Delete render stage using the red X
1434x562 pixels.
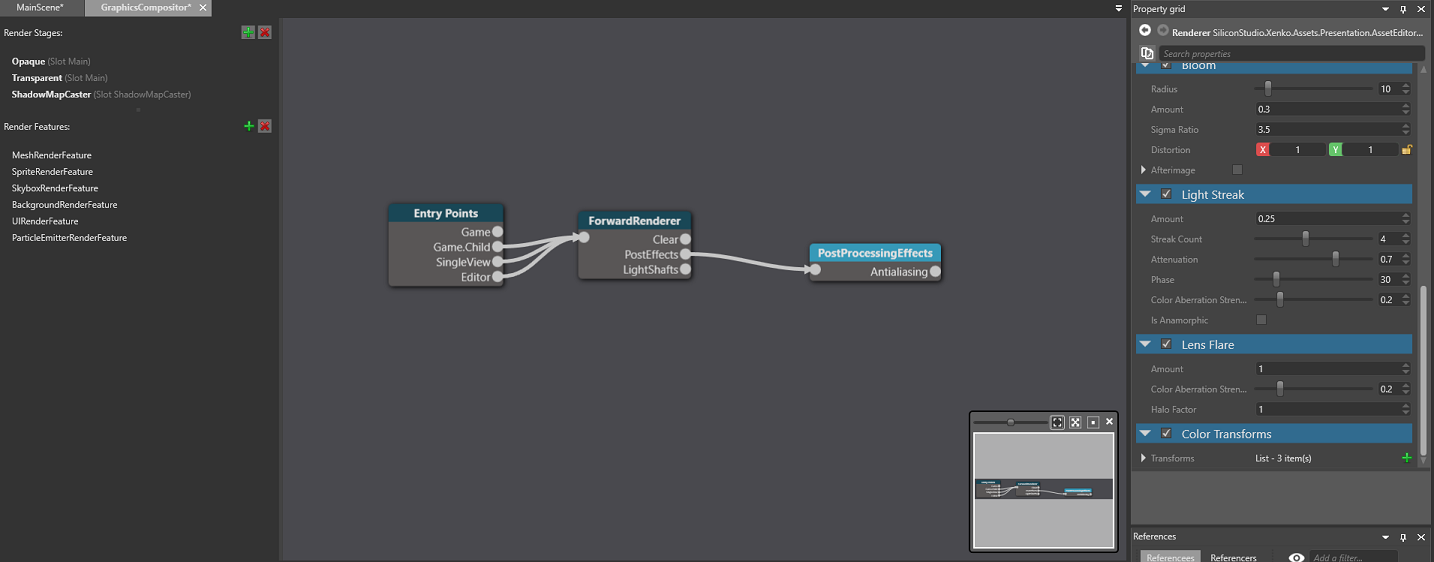pyautogui.click(x=265, y=33)
